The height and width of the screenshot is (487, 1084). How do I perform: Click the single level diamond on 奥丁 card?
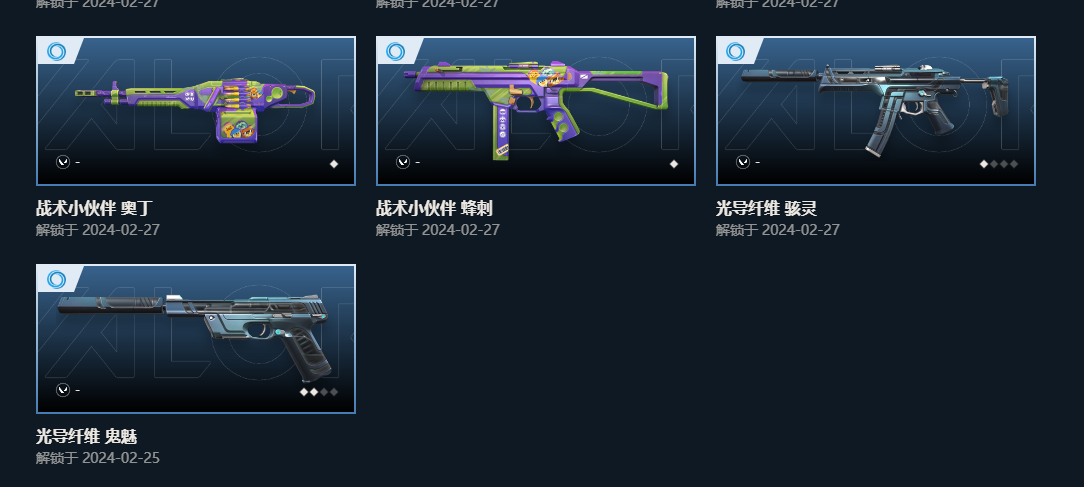[334, 164]
